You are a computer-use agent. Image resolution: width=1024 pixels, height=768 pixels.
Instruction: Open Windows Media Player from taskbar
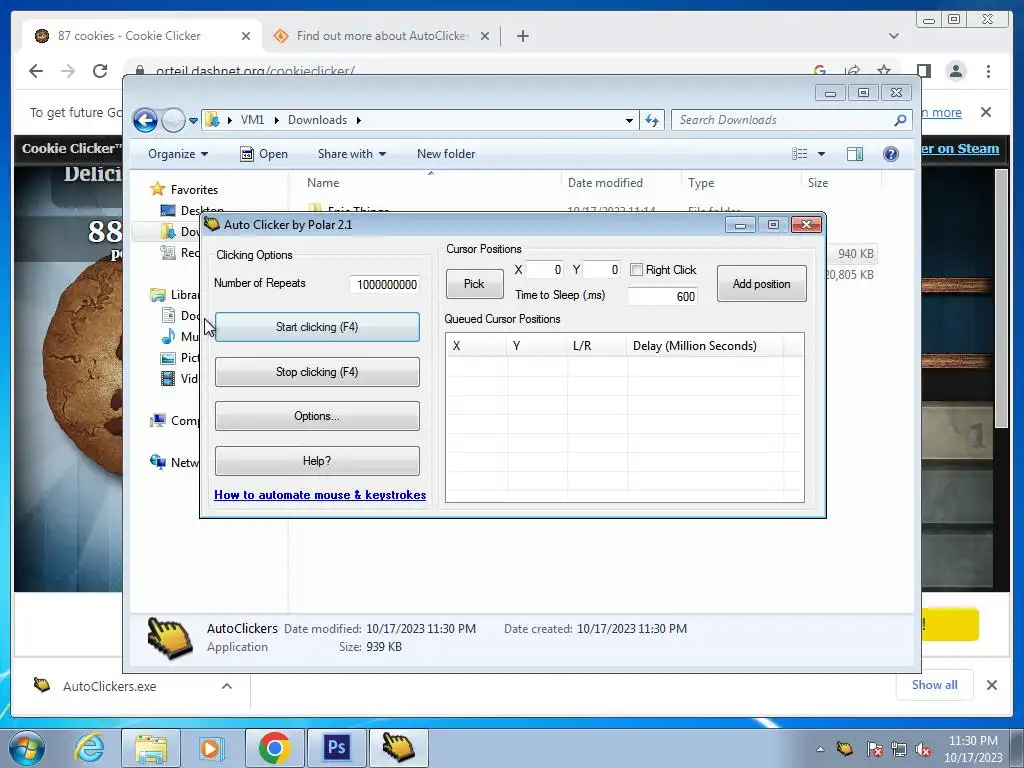coord(211,748)
